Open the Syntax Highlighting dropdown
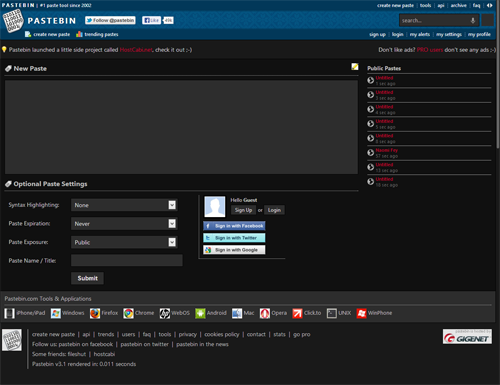 (124, 205)
